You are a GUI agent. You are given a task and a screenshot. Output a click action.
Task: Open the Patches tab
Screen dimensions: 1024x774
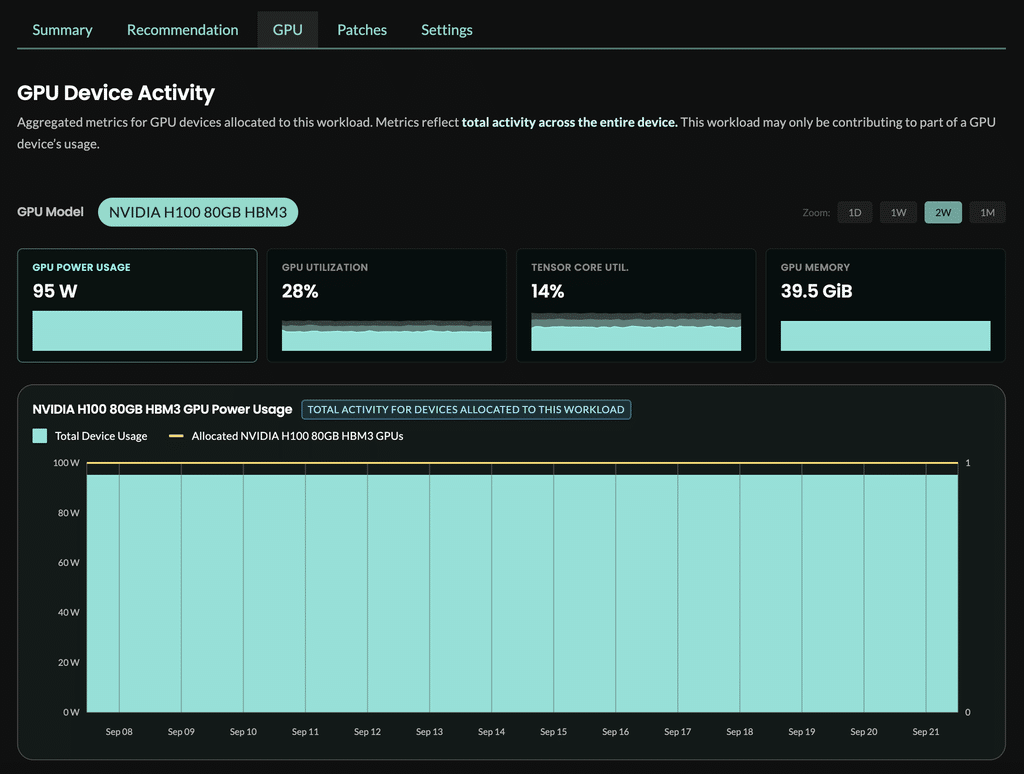coord(362,30)
